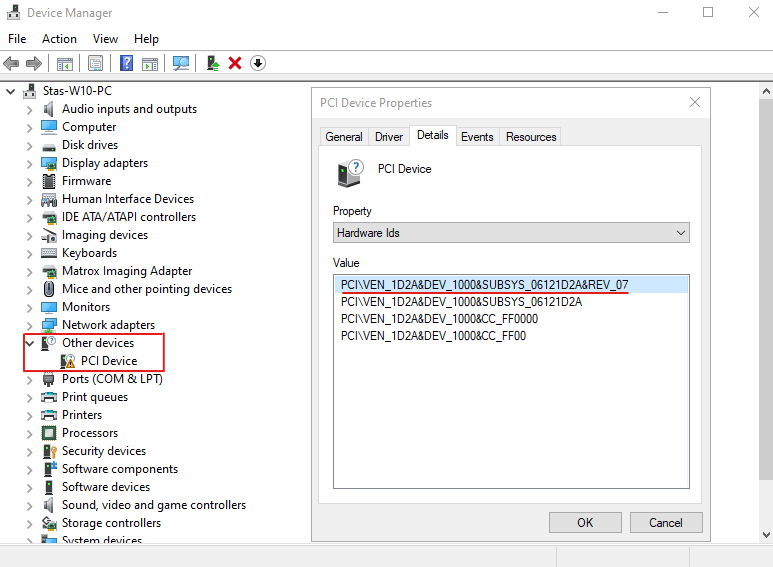
Task: Open the Property dropdown showing Hardware Ids
Action: pyautogui.click(x=510, y=233)
